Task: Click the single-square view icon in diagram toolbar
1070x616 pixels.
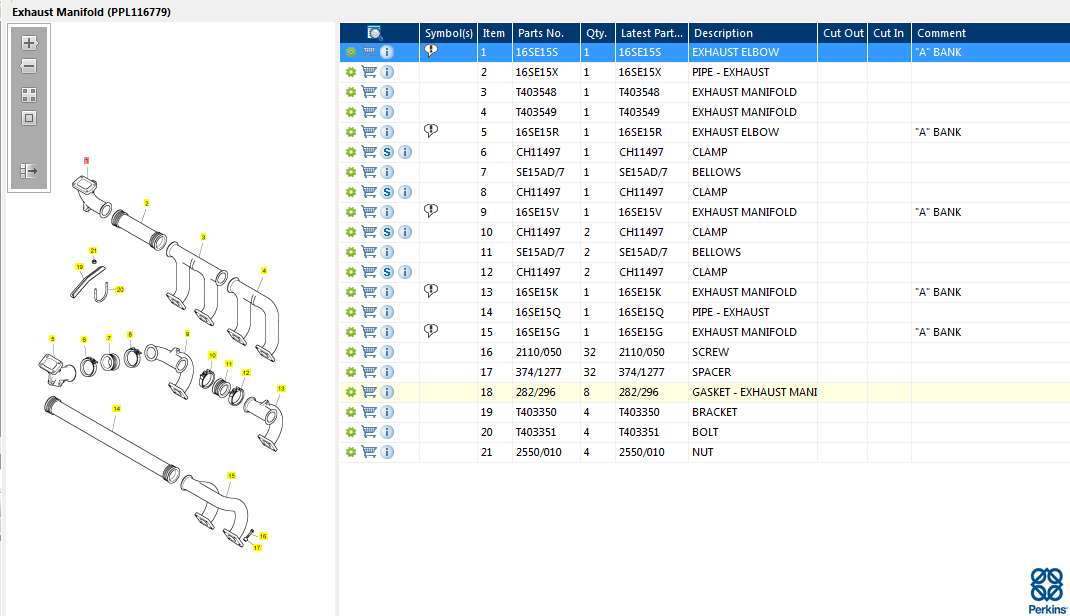Action: pos(29,119)
